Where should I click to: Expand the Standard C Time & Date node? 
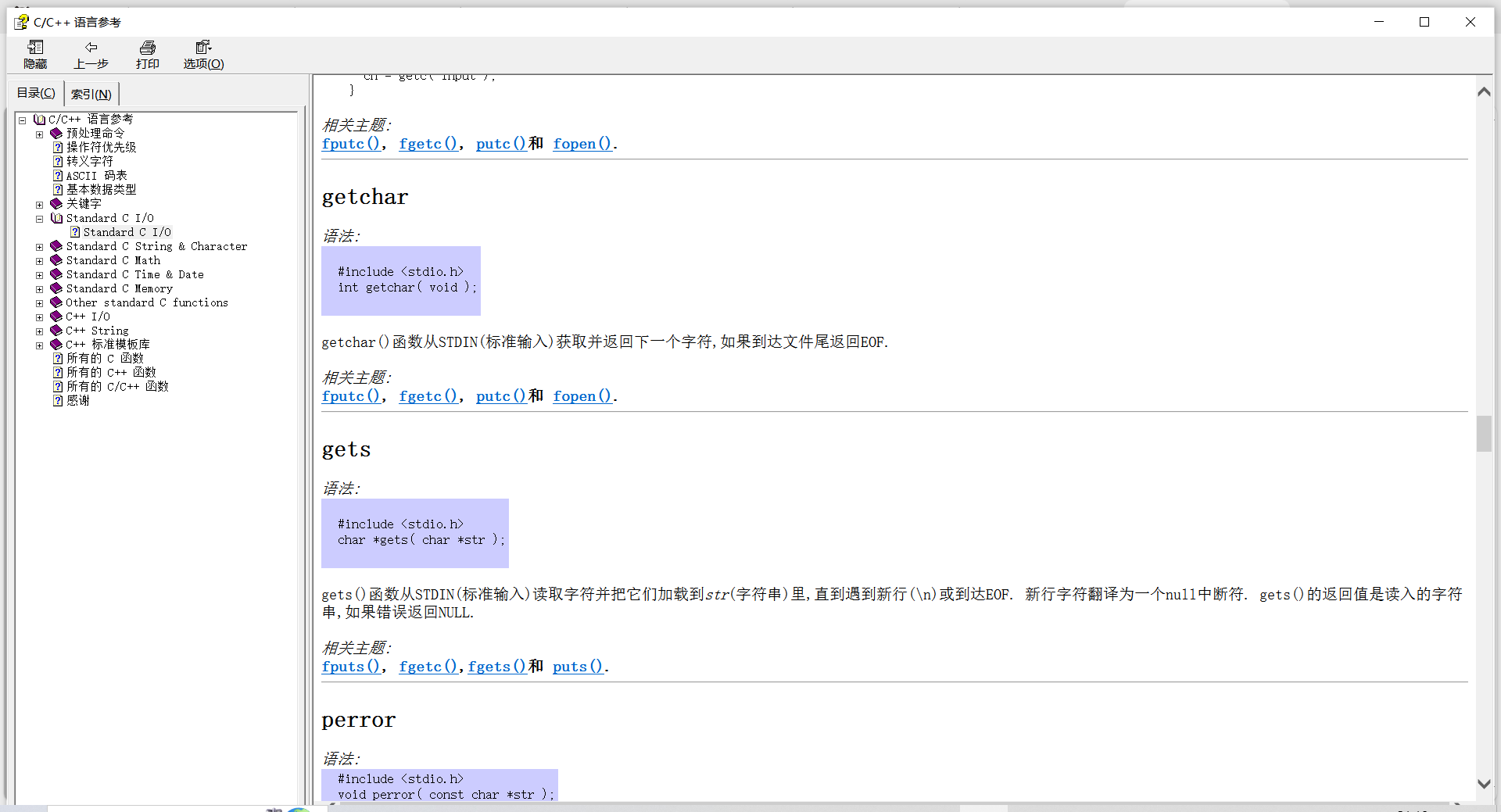coord(40,275)
